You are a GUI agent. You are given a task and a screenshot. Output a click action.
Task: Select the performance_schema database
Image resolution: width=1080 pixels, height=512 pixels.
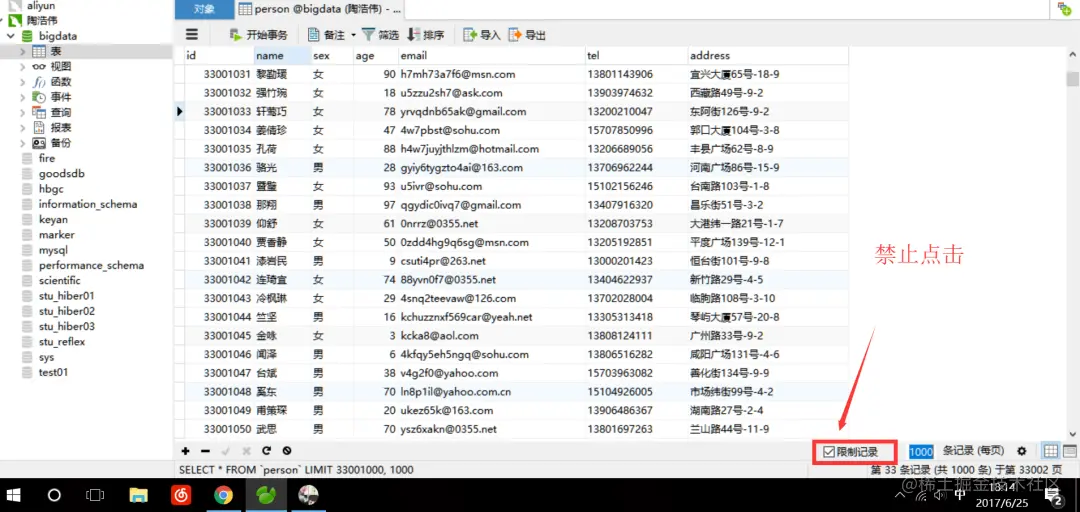(92, 265)
